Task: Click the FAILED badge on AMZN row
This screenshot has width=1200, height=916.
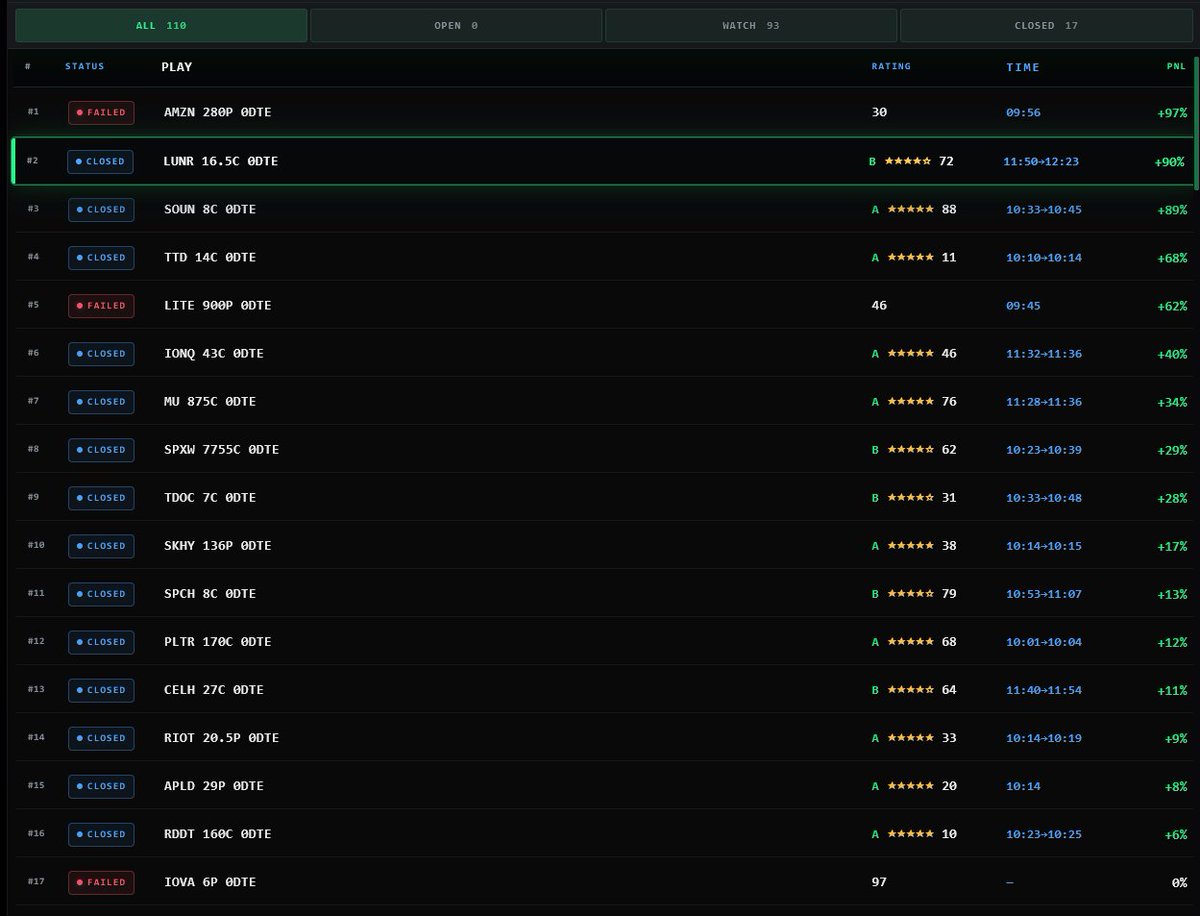Action: [x=101, y=113]
